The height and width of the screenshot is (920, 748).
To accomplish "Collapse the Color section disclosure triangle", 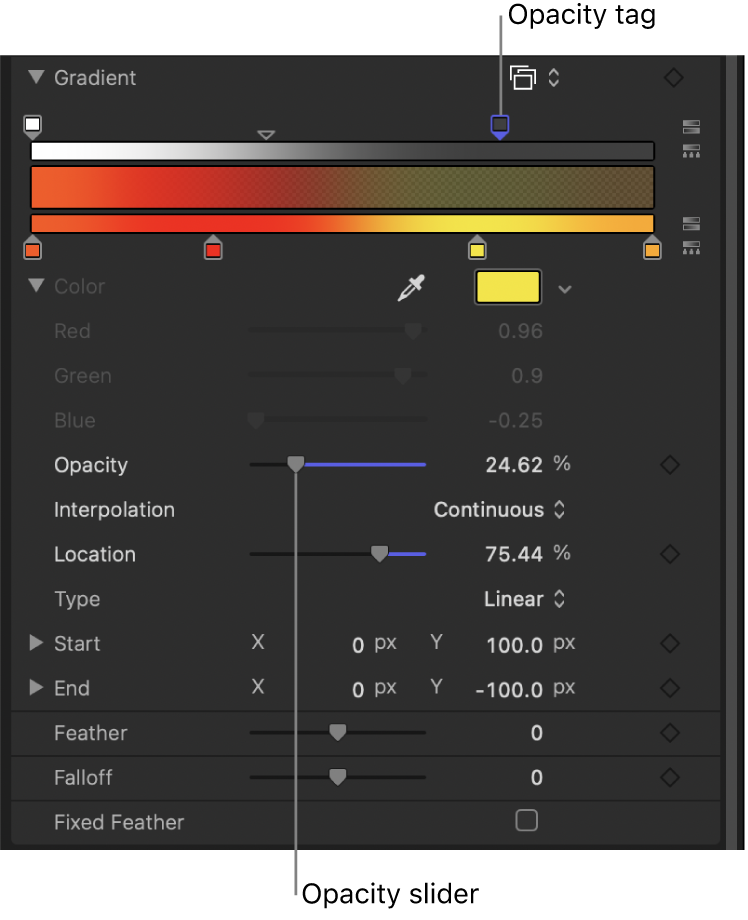I will 37,287.
